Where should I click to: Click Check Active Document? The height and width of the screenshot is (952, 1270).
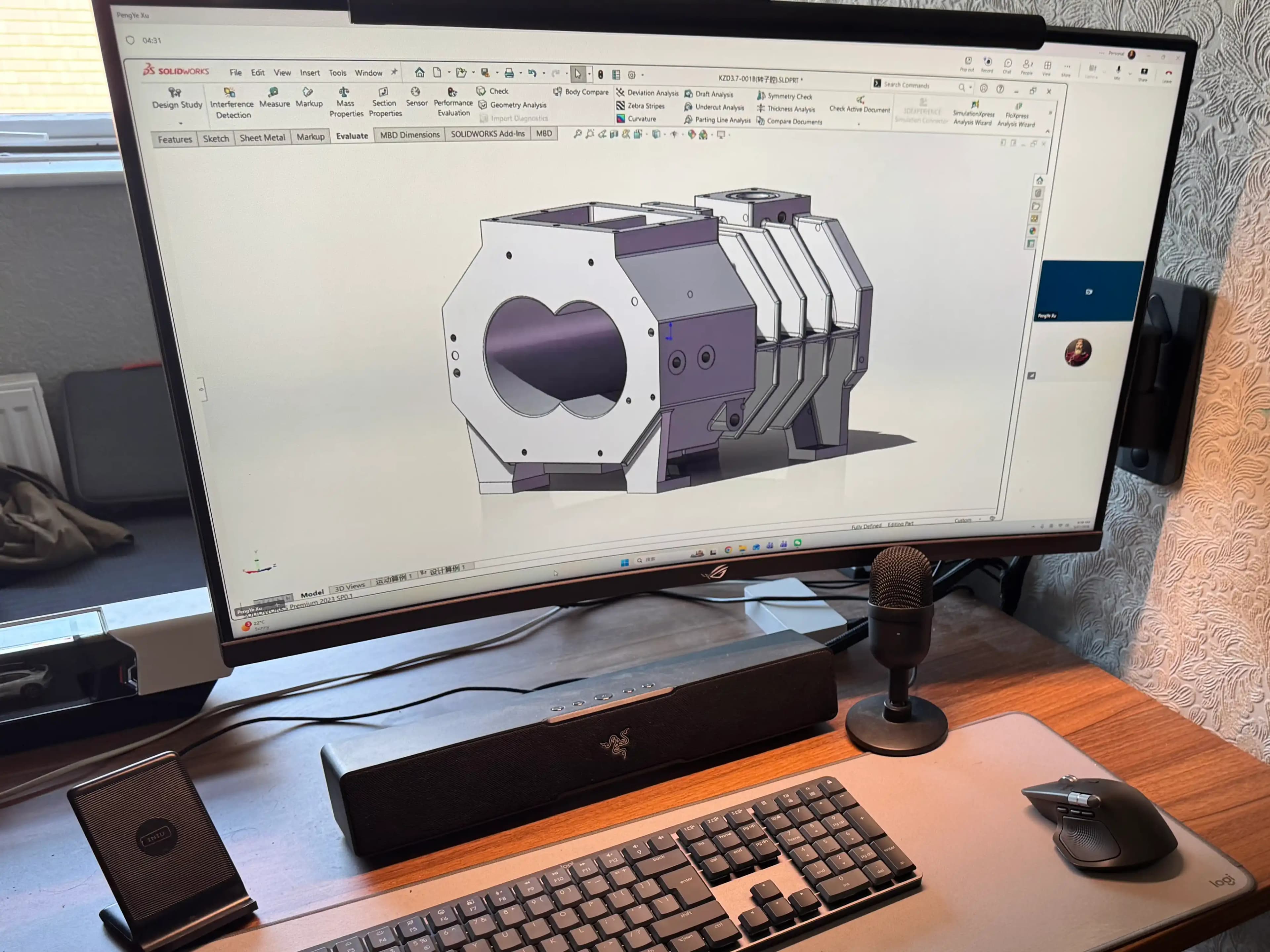[x=860, y=104]
